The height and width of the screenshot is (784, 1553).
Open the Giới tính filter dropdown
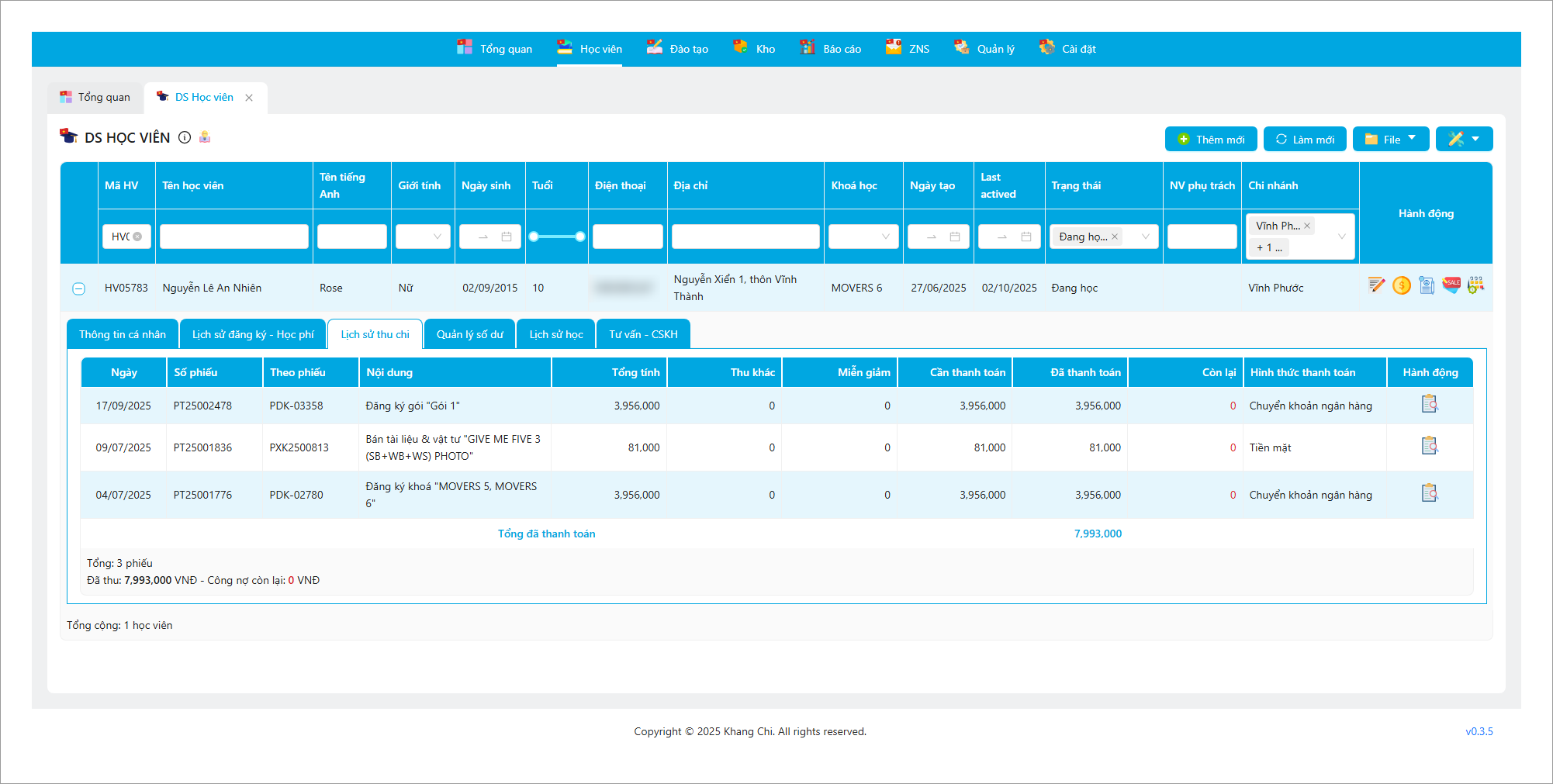click(423, 237)
